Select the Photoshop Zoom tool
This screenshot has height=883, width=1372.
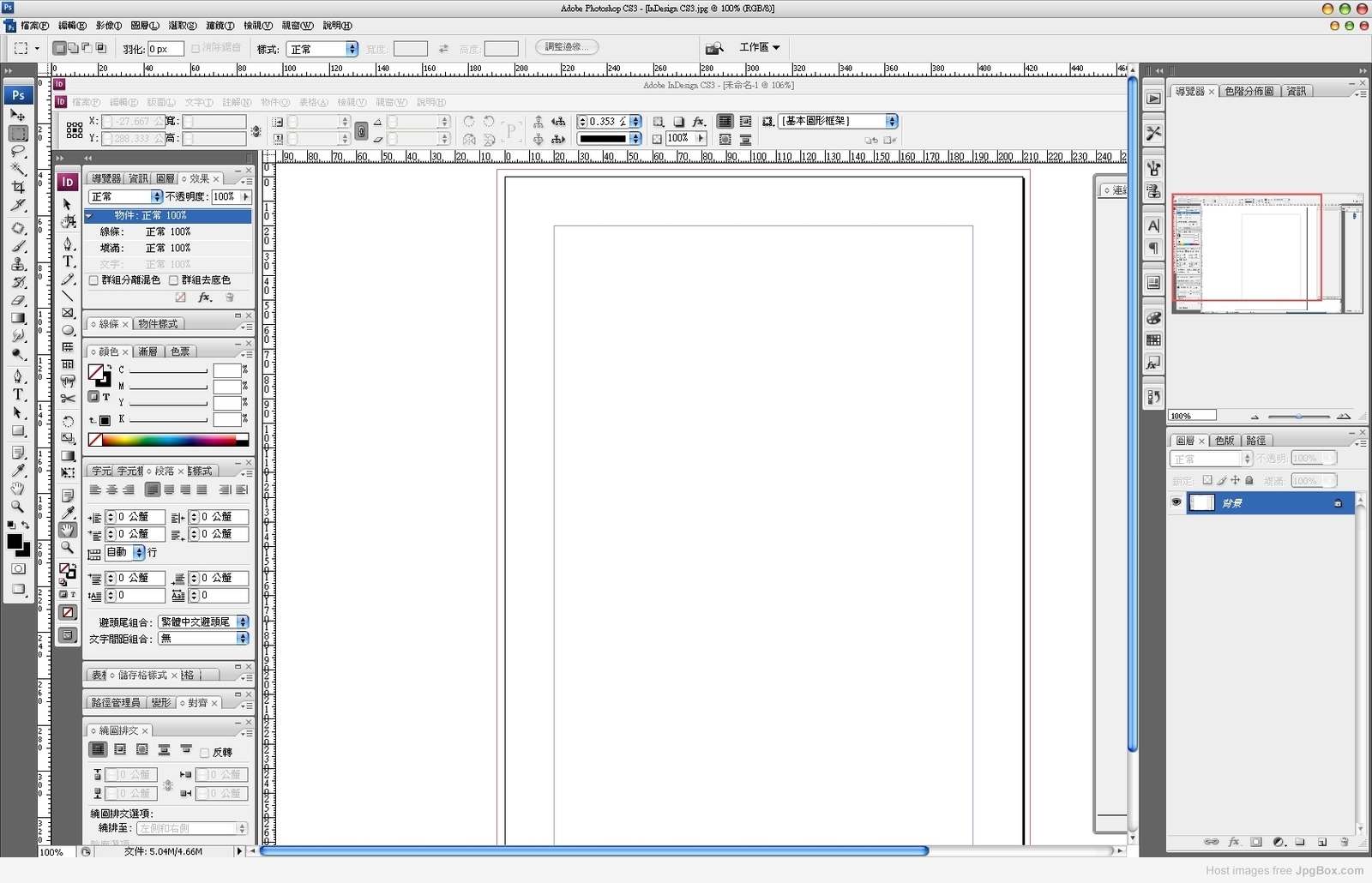coord(17,507)
